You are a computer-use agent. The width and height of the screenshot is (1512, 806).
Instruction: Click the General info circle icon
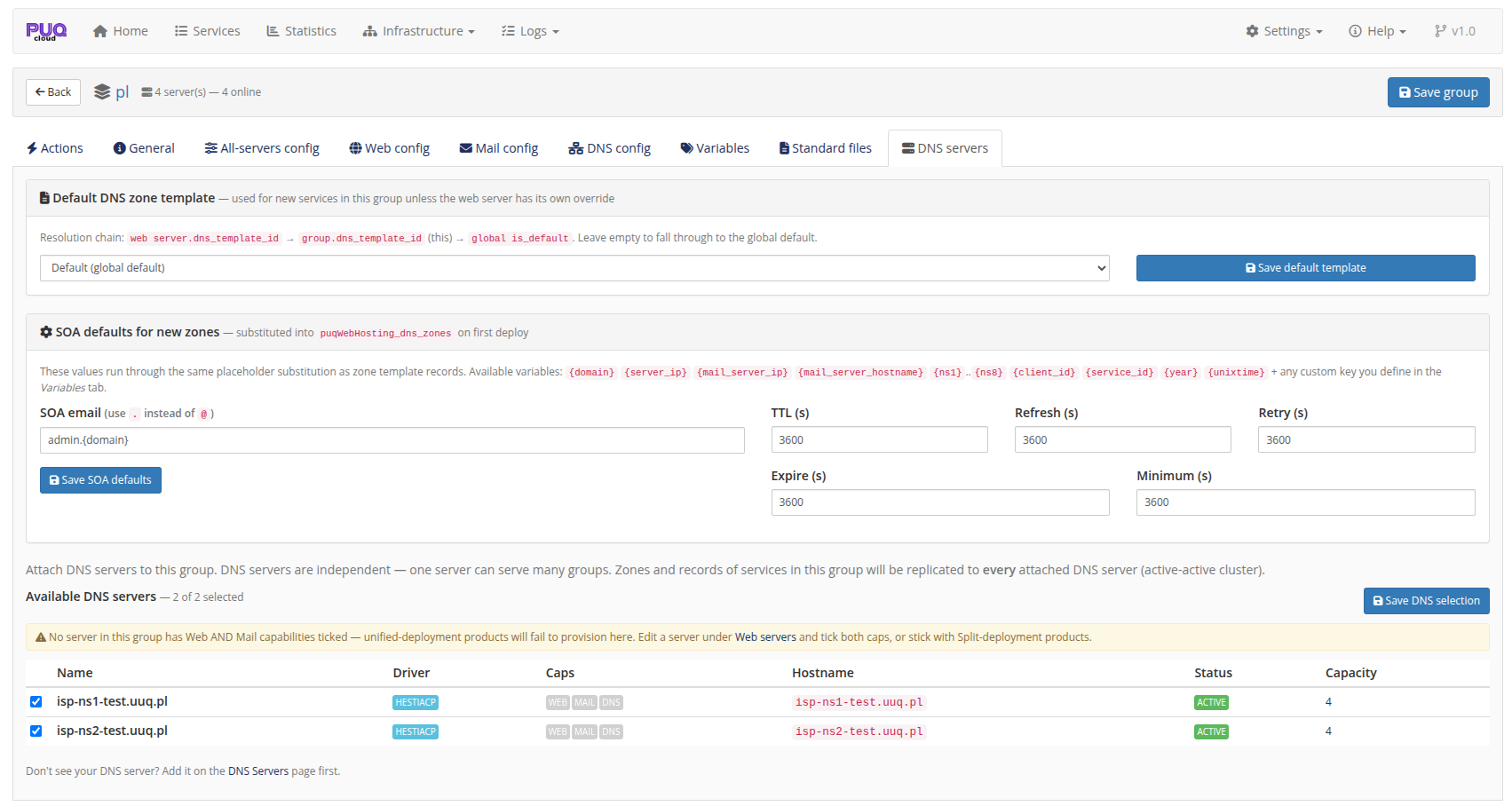[x=119, y=148]
